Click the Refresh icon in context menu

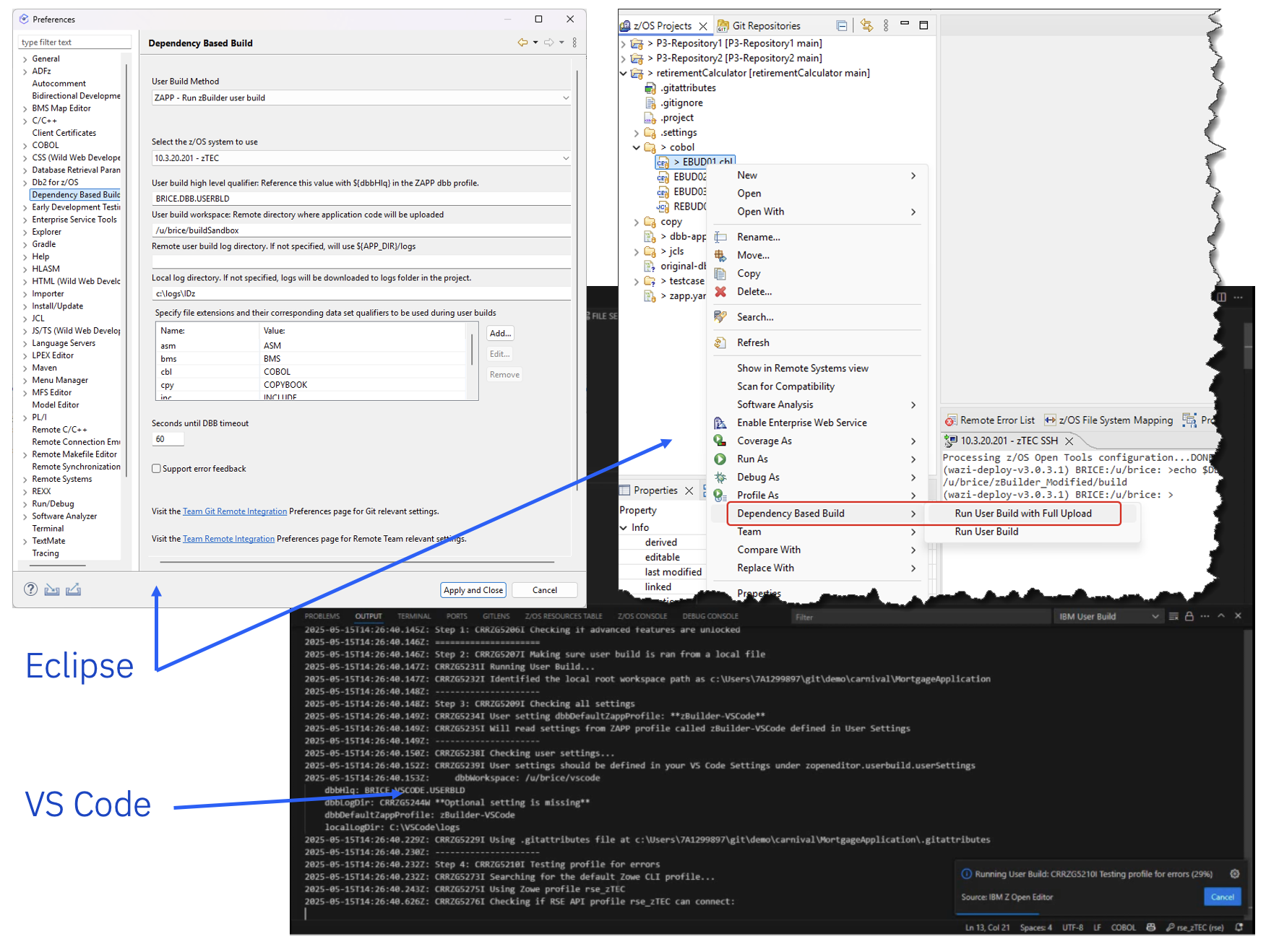tap(720, 342)
